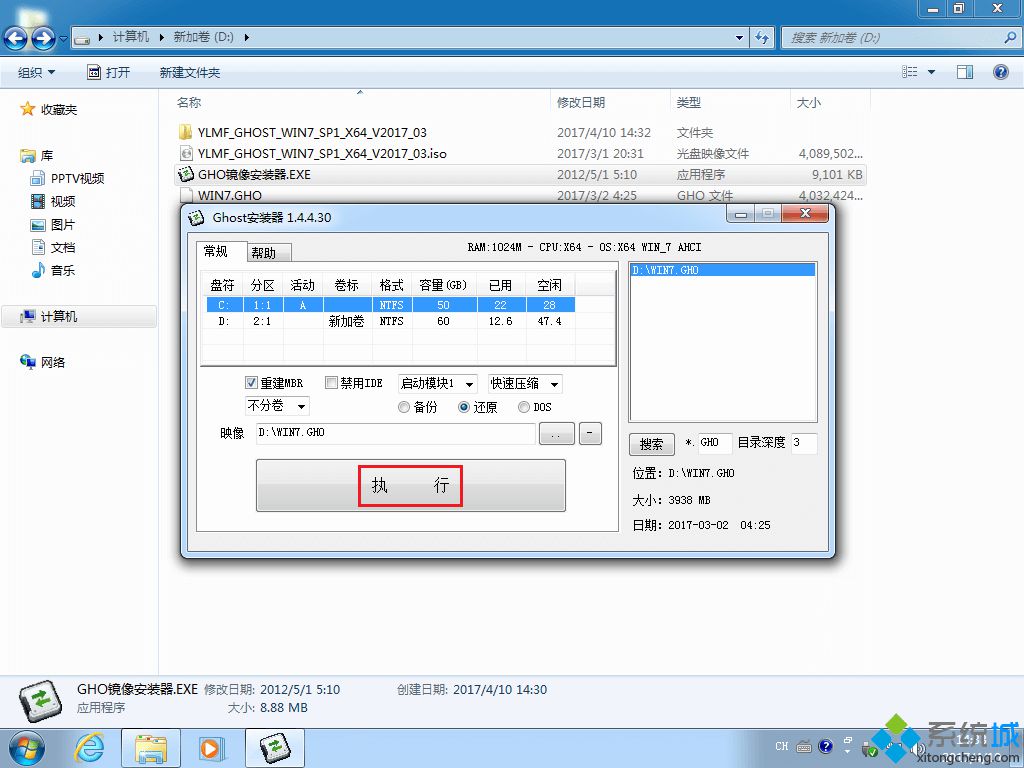Open the 启动模块1 dropdown
1024x768 pixels.
click(x=435, y=383)
